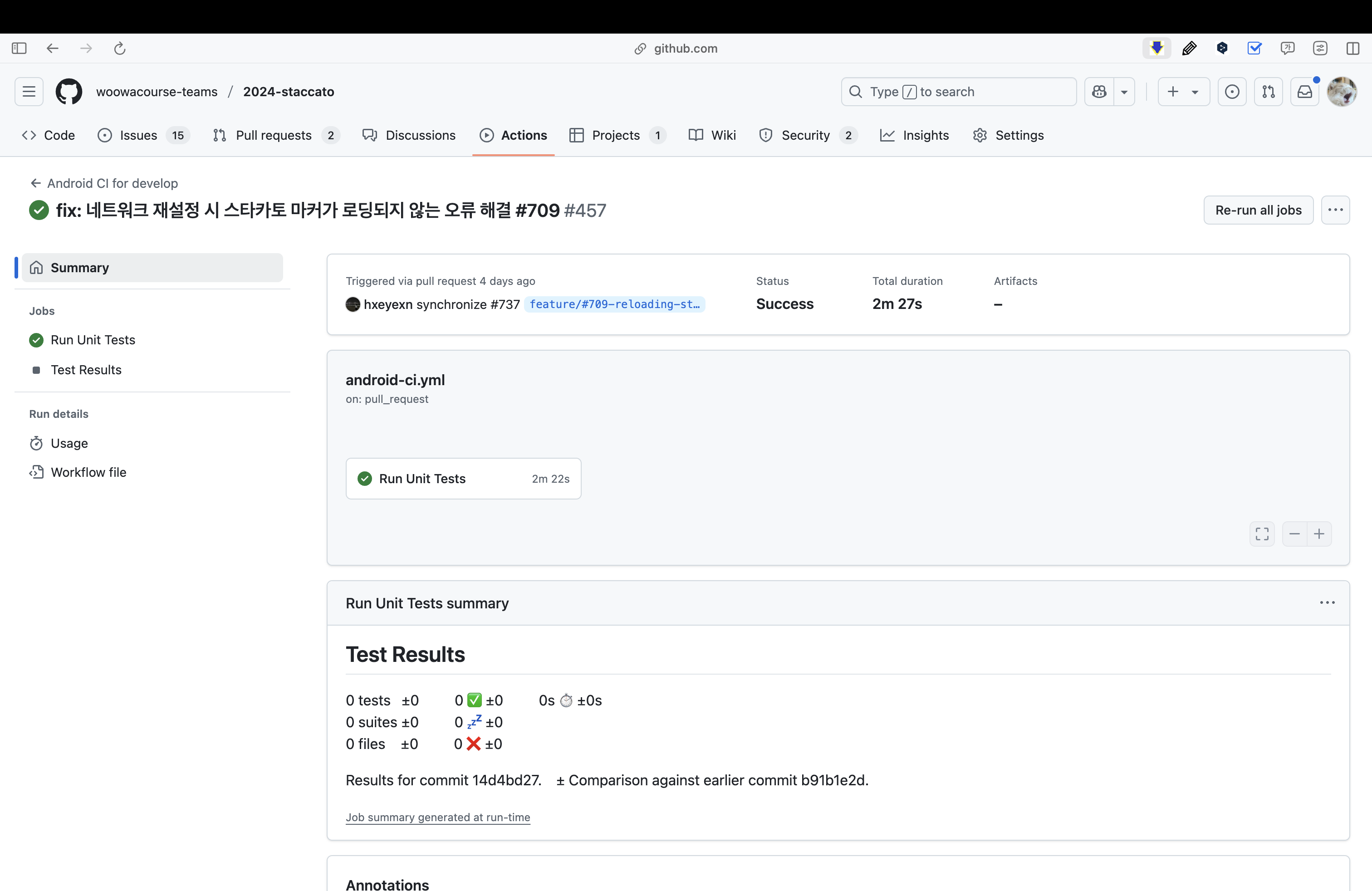Screen dimensions: 1372x891
Task: Expand the Copilot dropdown arrow
Action: 1124,92
